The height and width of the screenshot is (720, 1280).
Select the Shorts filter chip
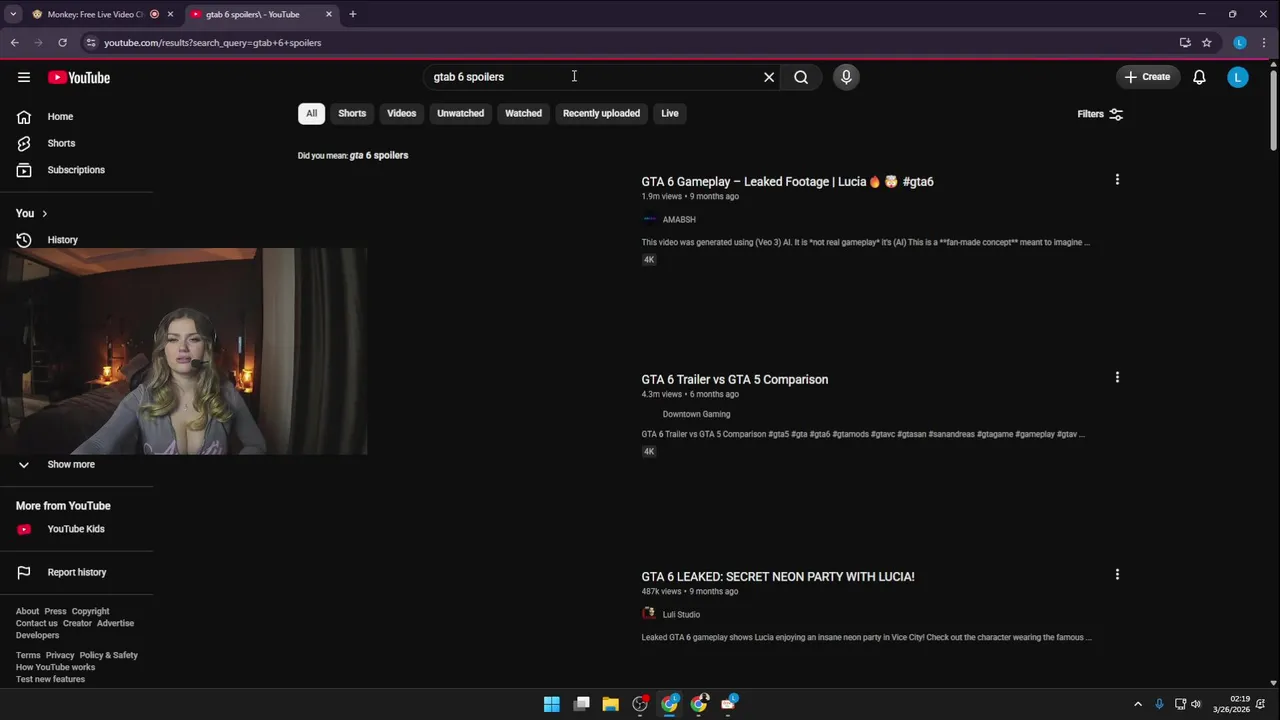(352, 113)
